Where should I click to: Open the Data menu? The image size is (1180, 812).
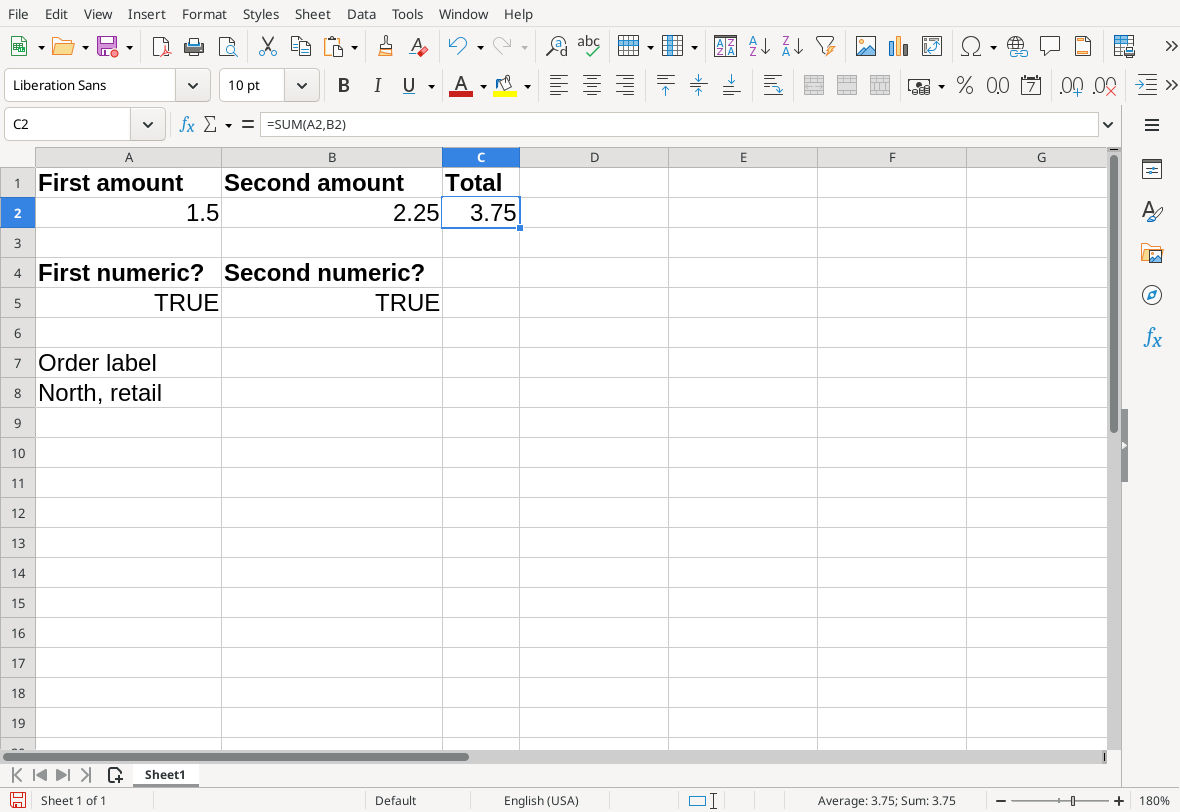pos(361,14)
